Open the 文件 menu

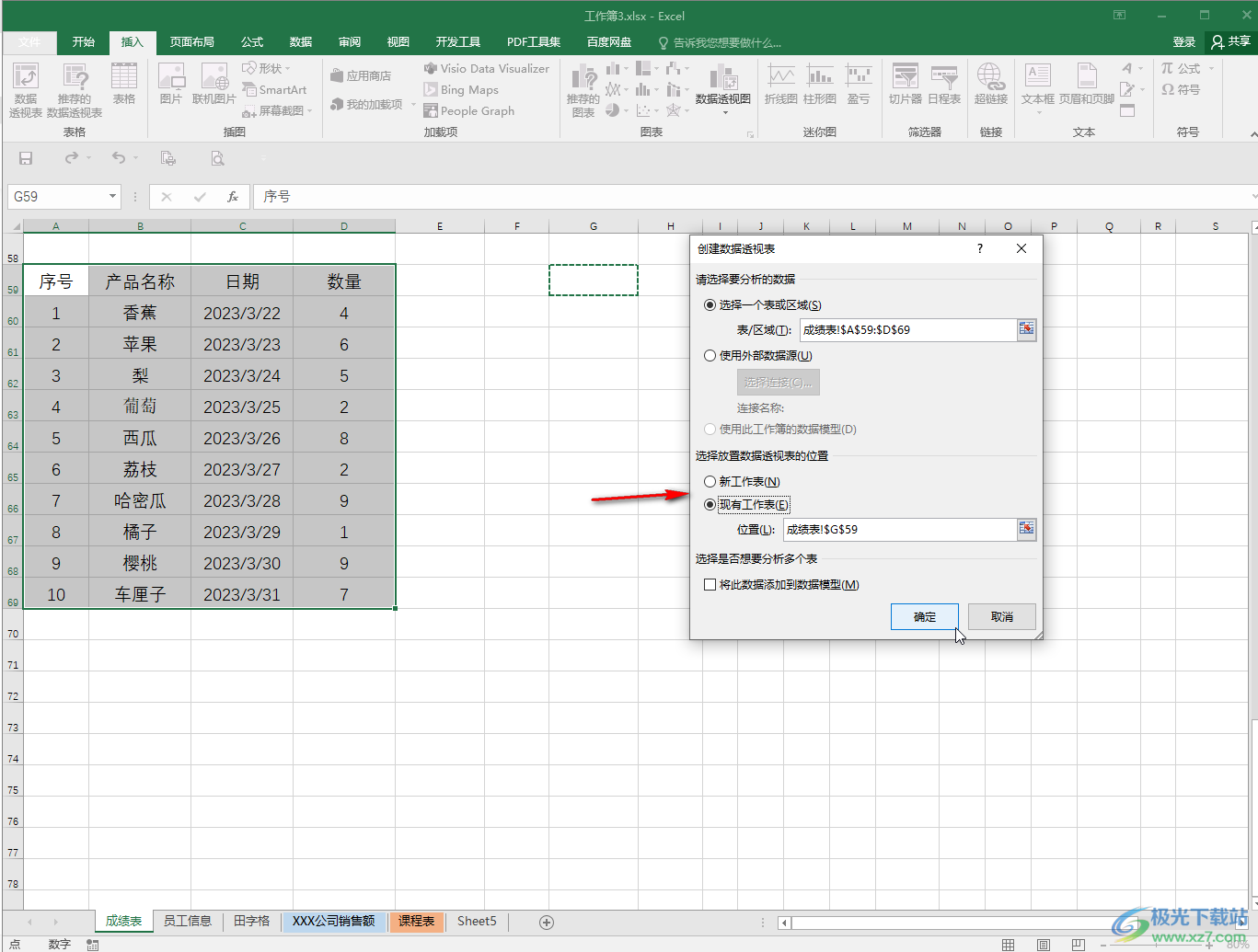29,41
